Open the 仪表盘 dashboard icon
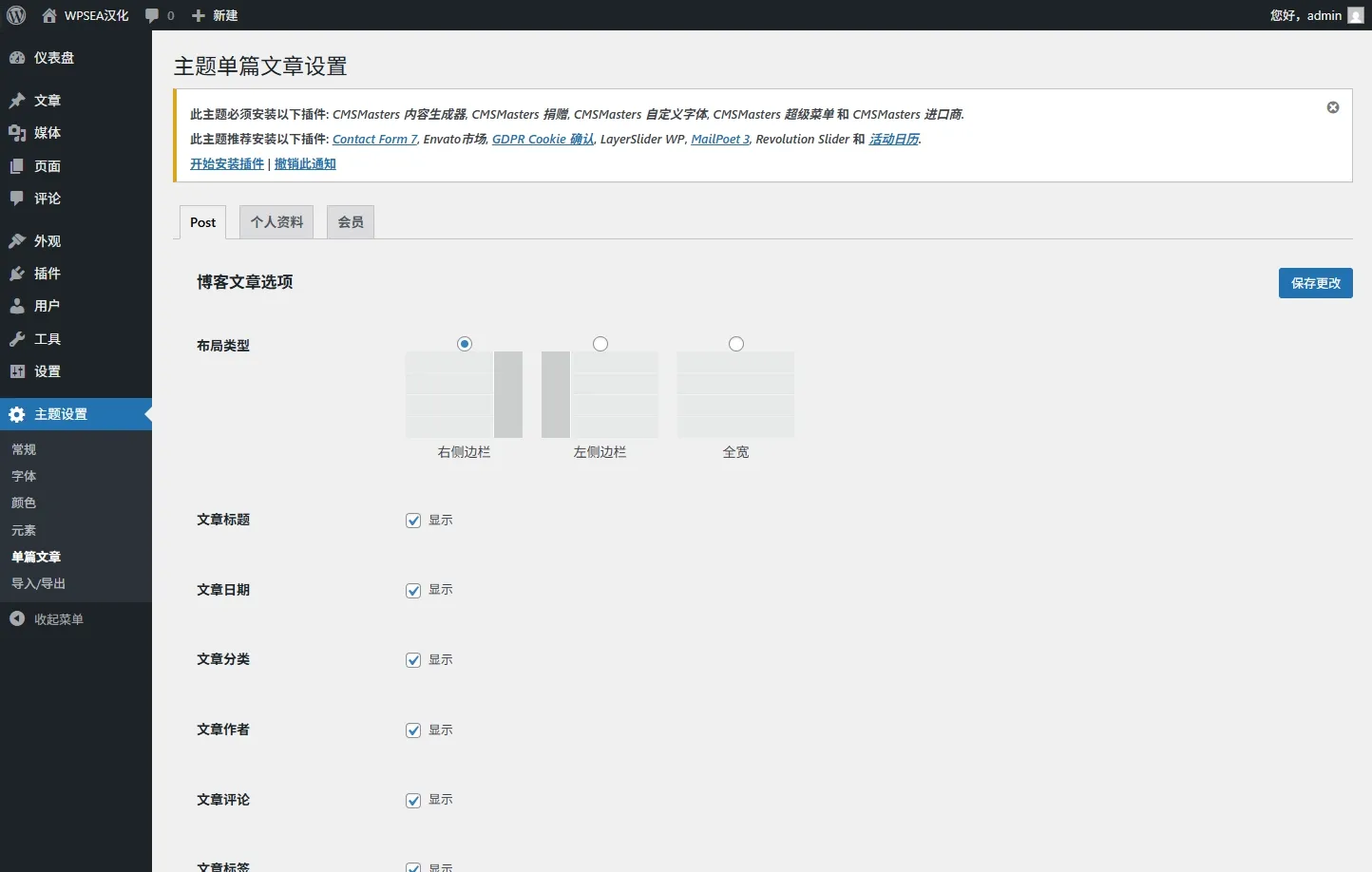The height and width of the screenshot is (872, 1372). 17,58
